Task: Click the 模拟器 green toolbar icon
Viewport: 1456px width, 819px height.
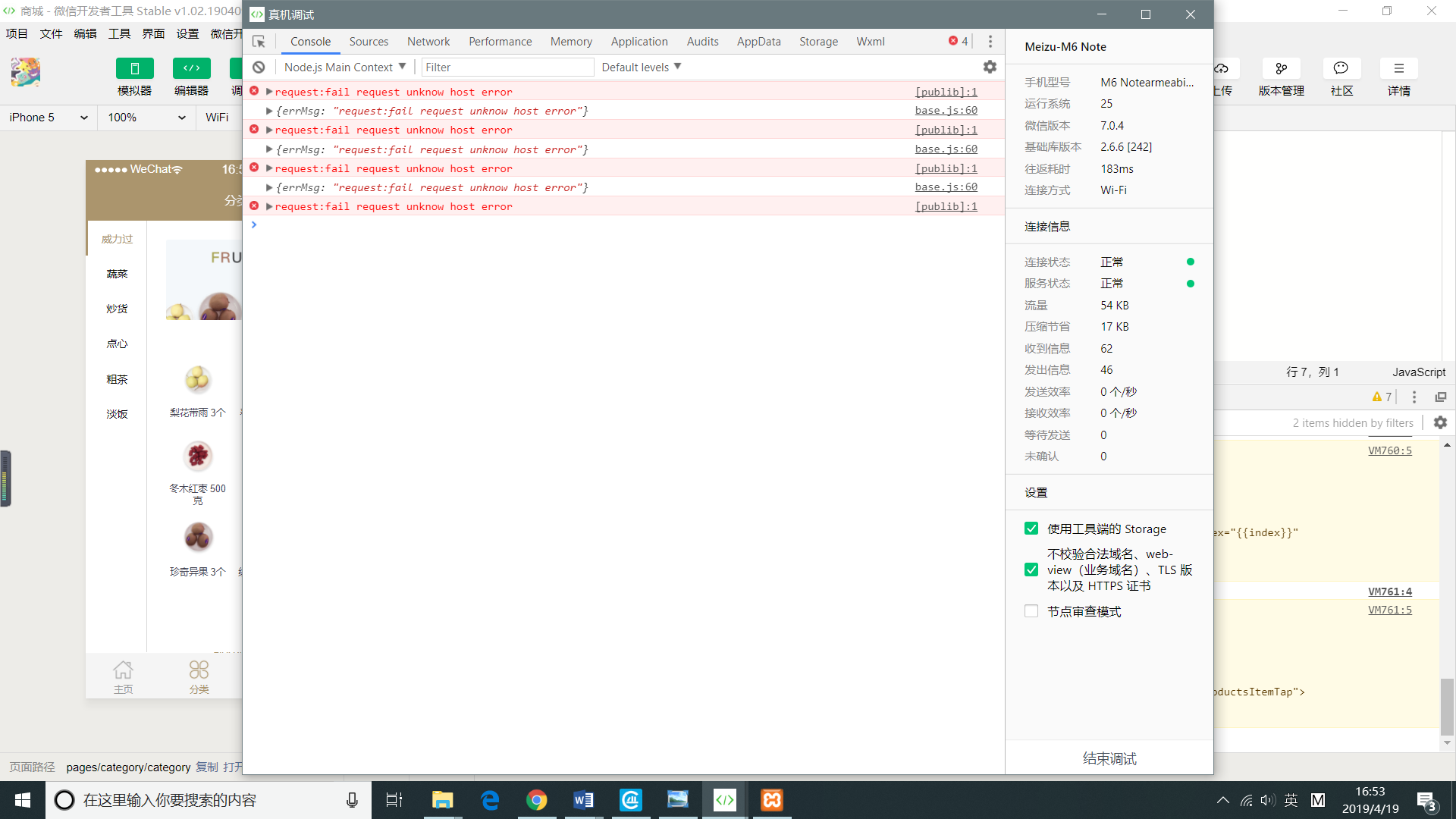Action: coord(134,68)
